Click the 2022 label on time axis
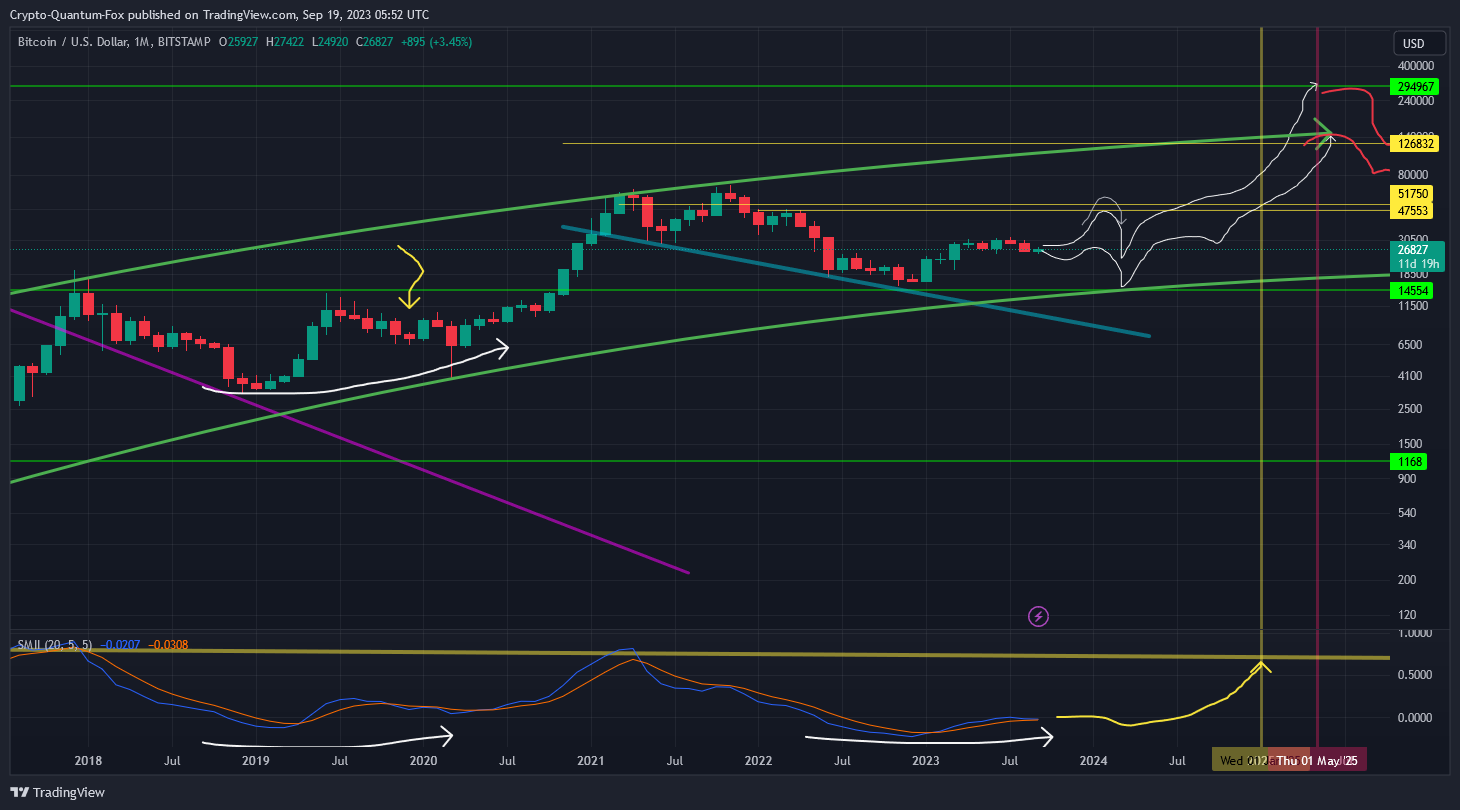The image size is (1460, 810). pos(758,761)
